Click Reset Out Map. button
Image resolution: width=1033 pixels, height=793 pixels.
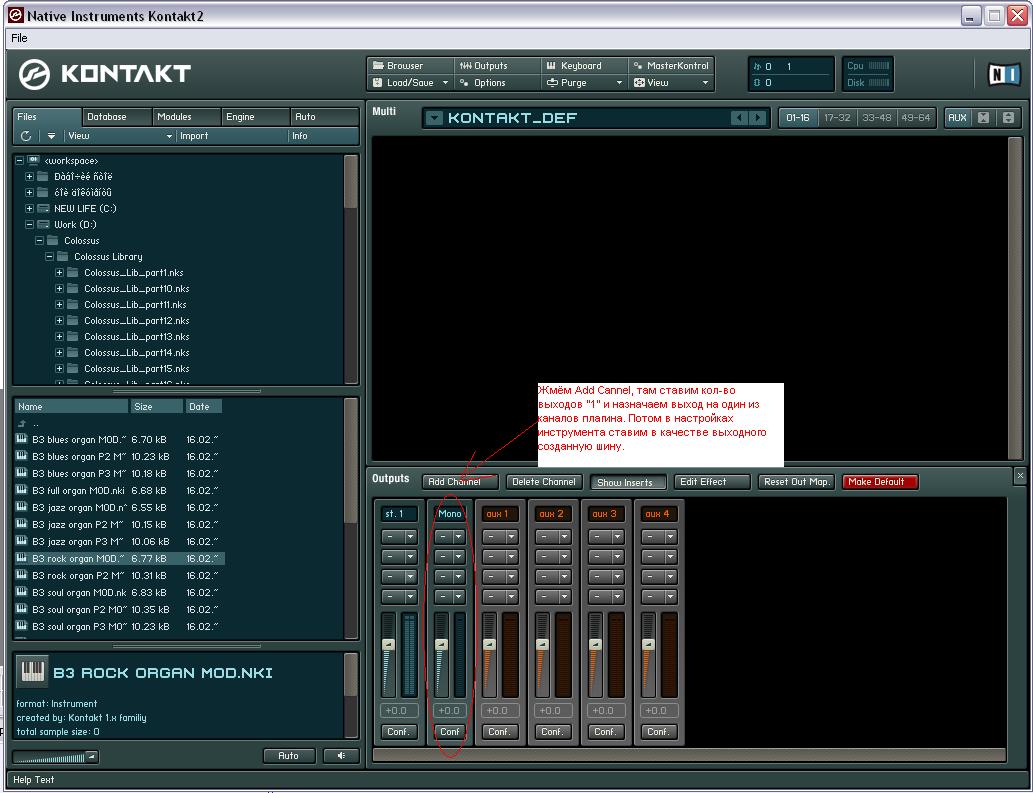point(796,482)
